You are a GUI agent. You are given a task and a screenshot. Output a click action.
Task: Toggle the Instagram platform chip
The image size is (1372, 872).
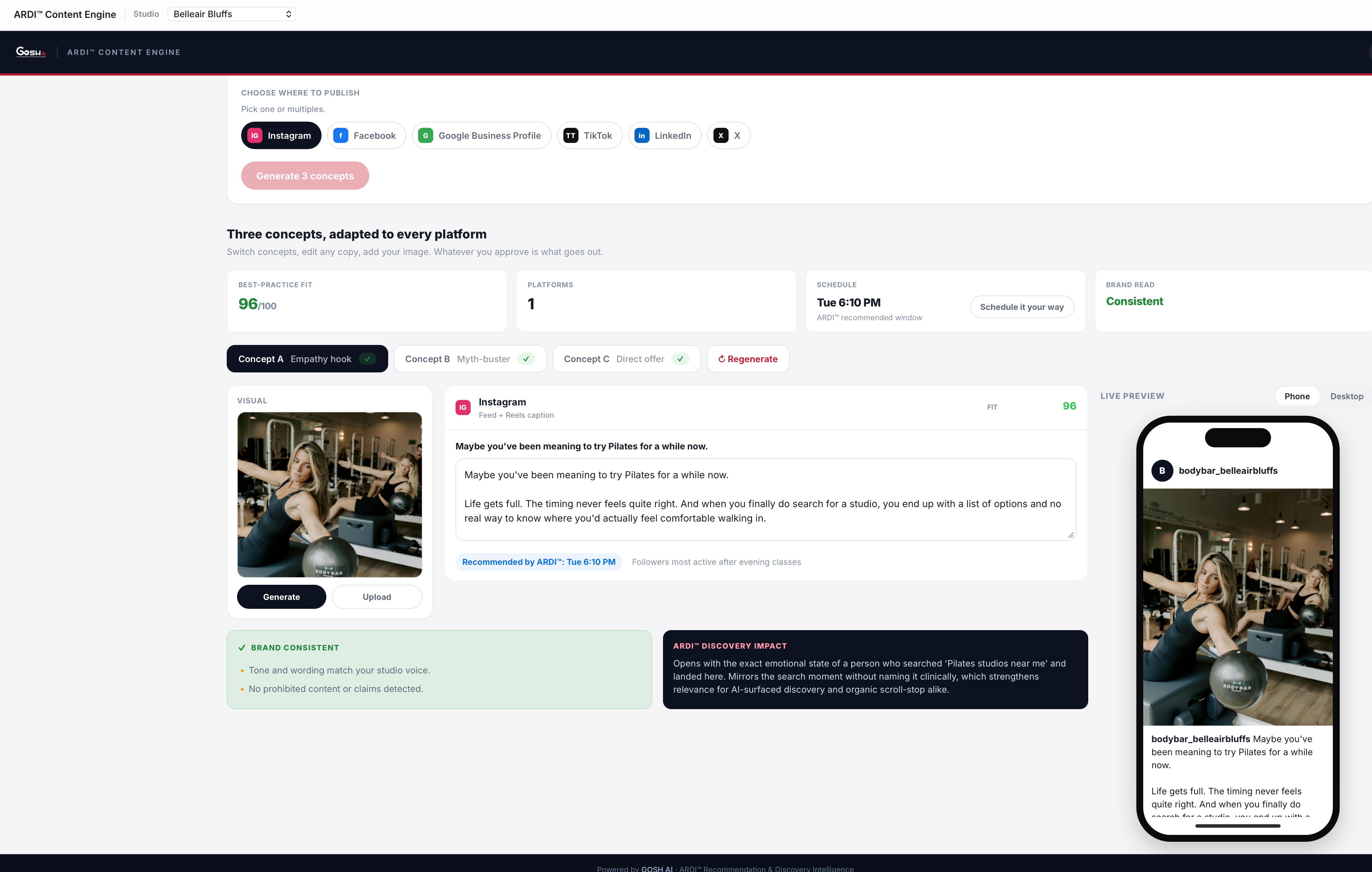281,135
